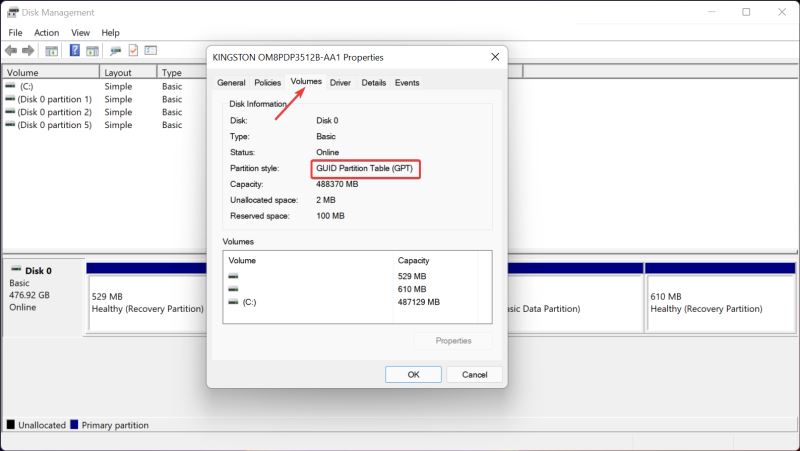The image size is (800, 451).
Task: Open Help via blue question mark icon
Action: point(75,51)
